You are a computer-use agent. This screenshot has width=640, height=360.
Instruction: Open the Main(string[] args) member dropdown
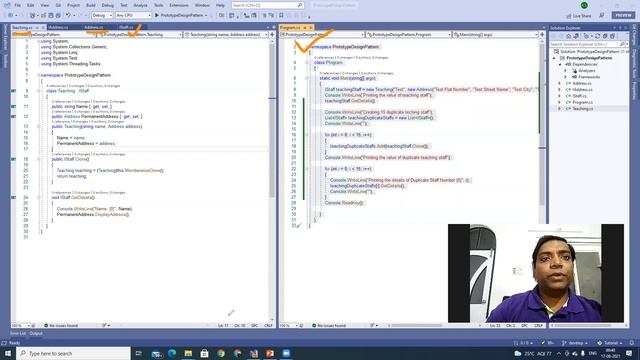pos(496,35)
